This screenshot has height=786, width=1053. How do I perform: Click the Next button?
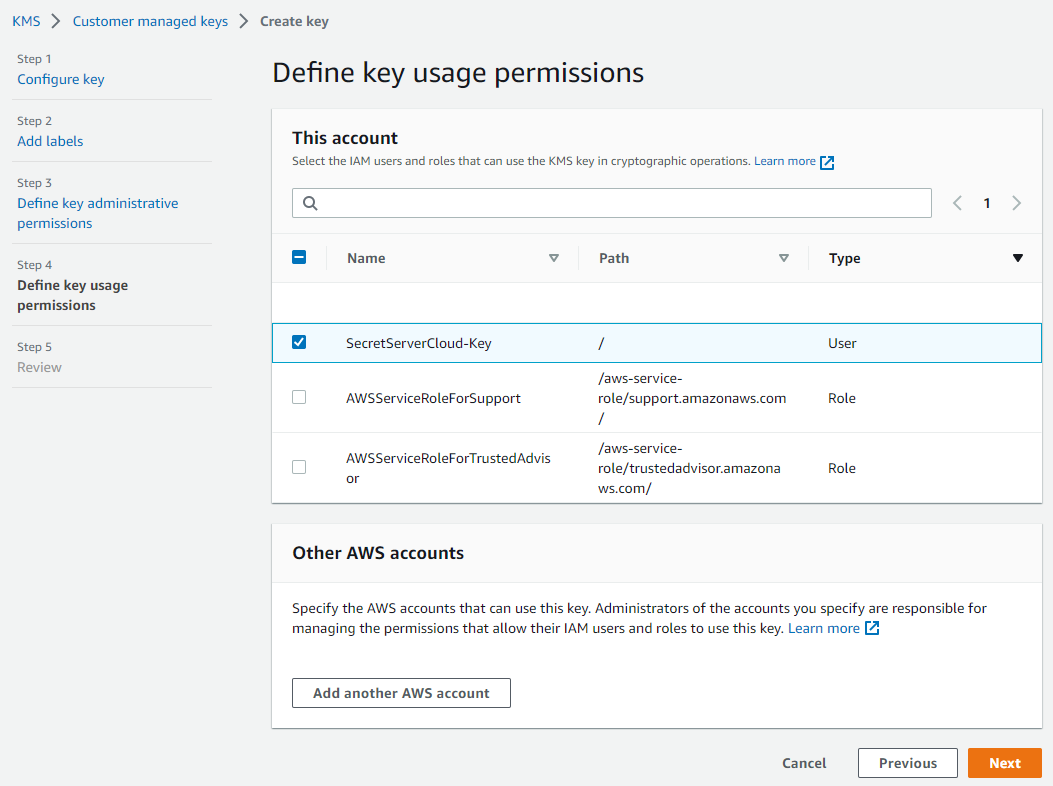1004,763
